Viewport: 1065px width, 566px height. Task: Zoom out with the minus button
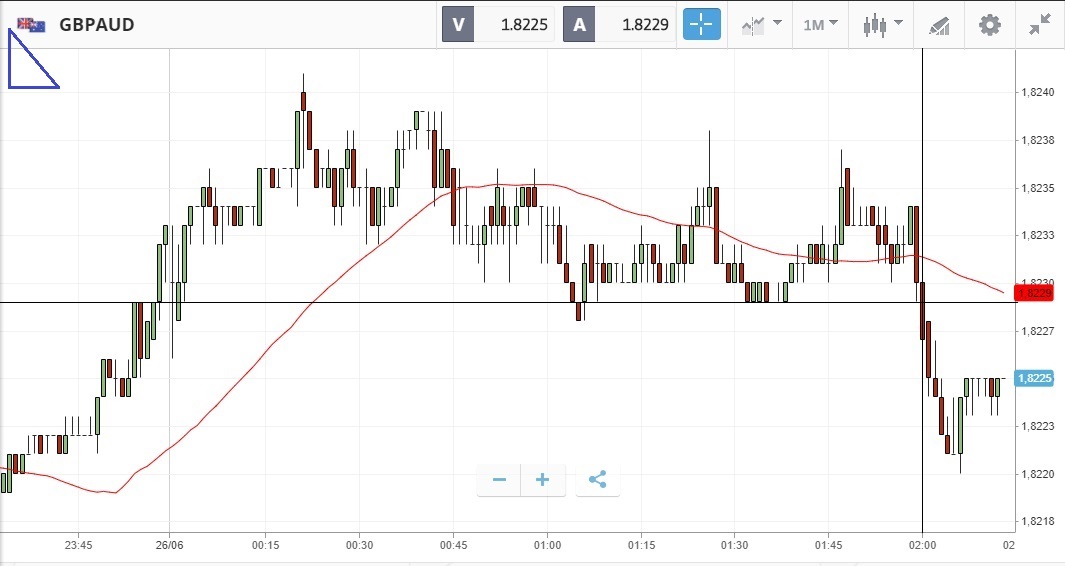click(499, 480)
